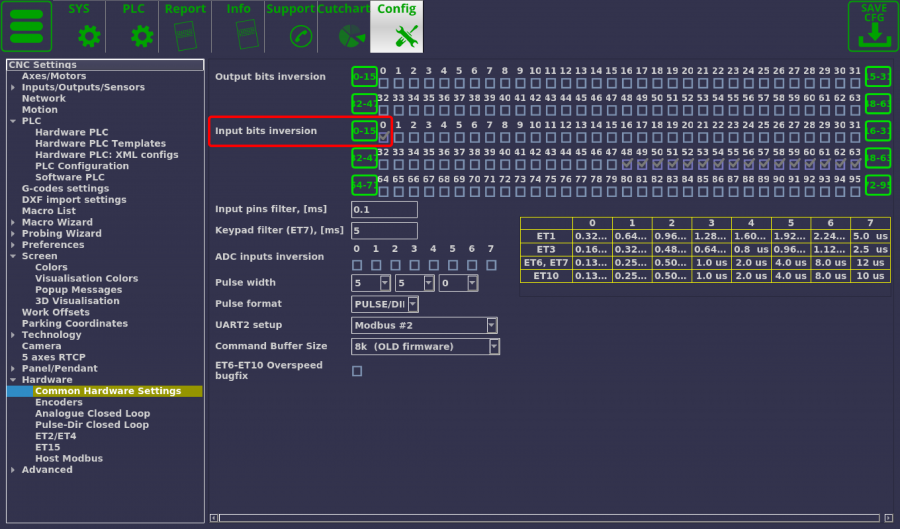
Task: Open the Report document icon
Action: pyautogui.click(x=185, y=36)
